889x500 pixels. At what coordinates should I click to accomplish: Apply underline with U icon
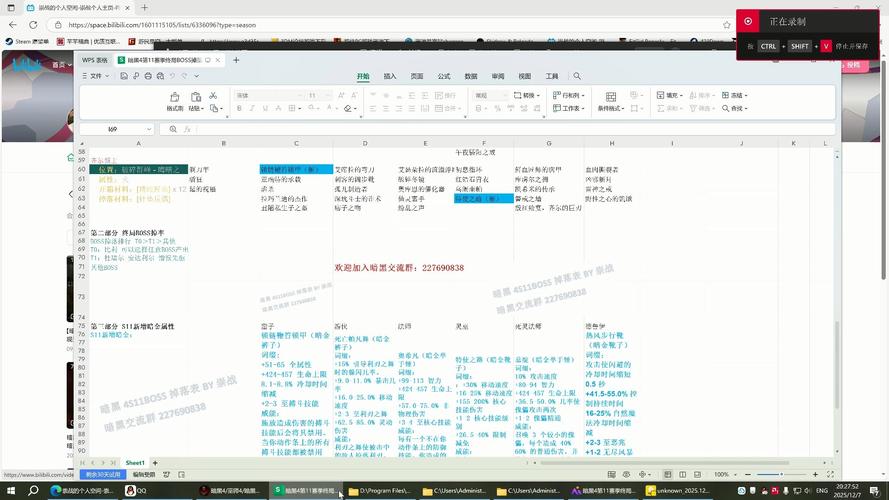[265, 108]
